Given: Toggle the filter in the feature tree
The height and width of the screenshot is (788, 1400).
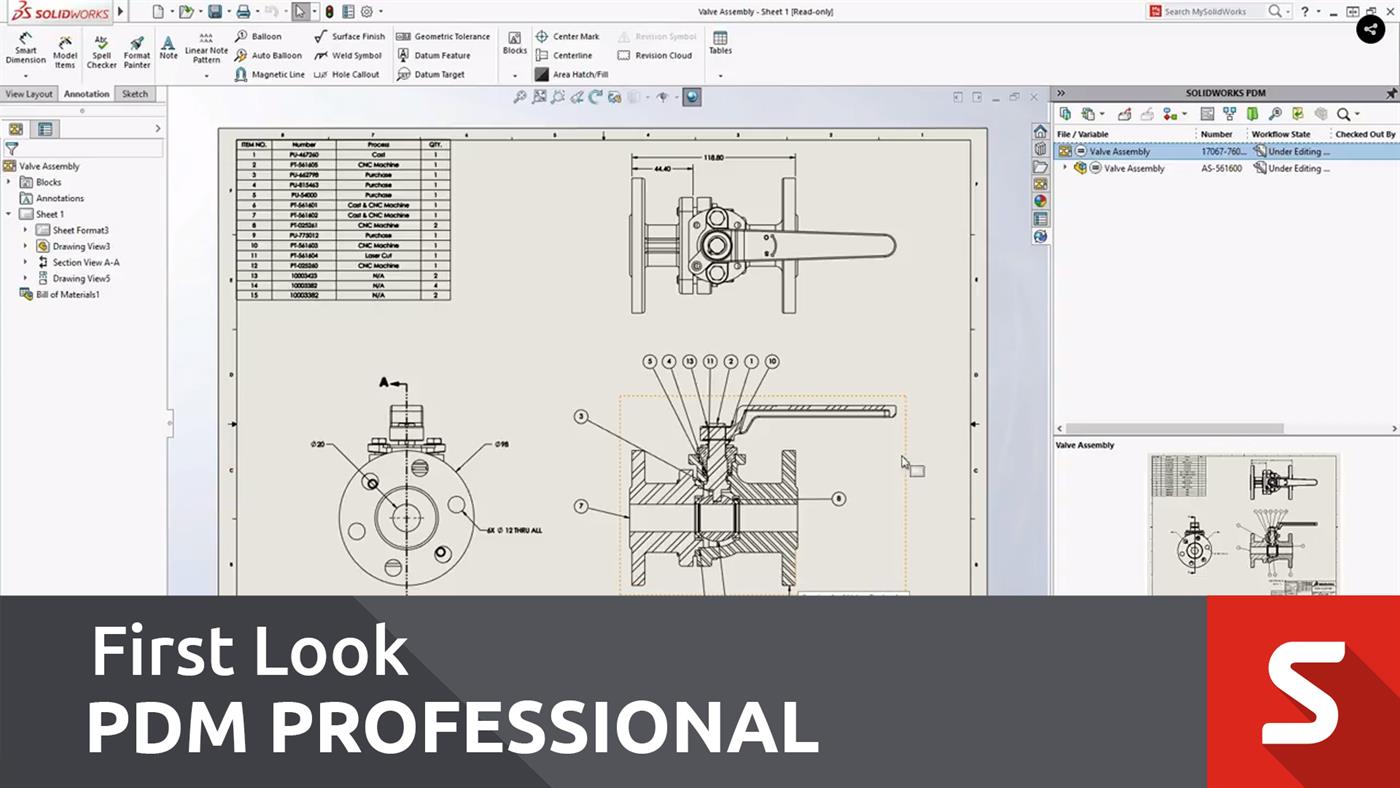Looking at the screenshot, I should 13,148.
